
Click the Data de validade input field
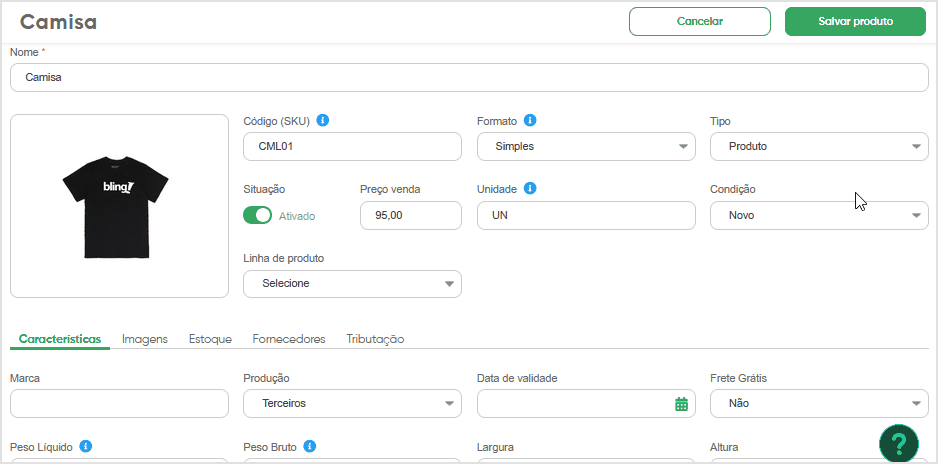[x=586, y=404]
